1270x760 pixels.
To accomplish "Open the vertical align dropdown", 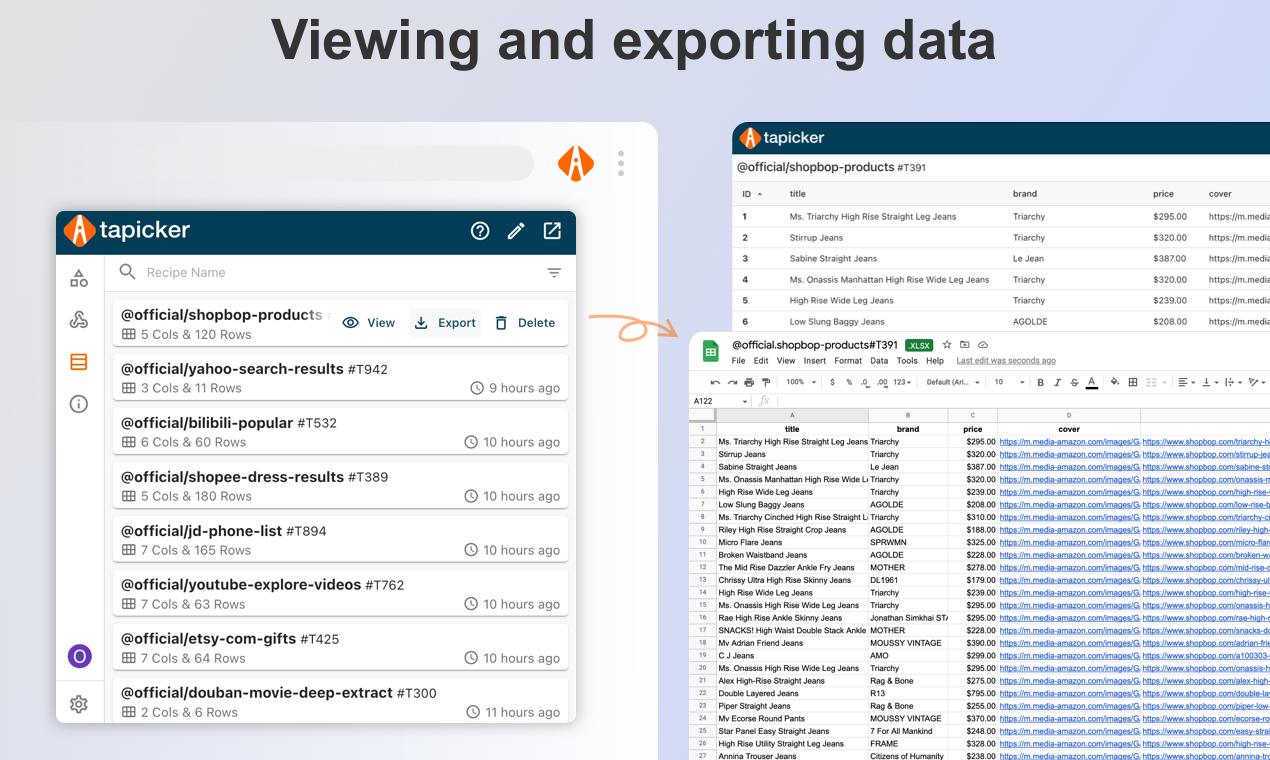I will point(1210,382).
